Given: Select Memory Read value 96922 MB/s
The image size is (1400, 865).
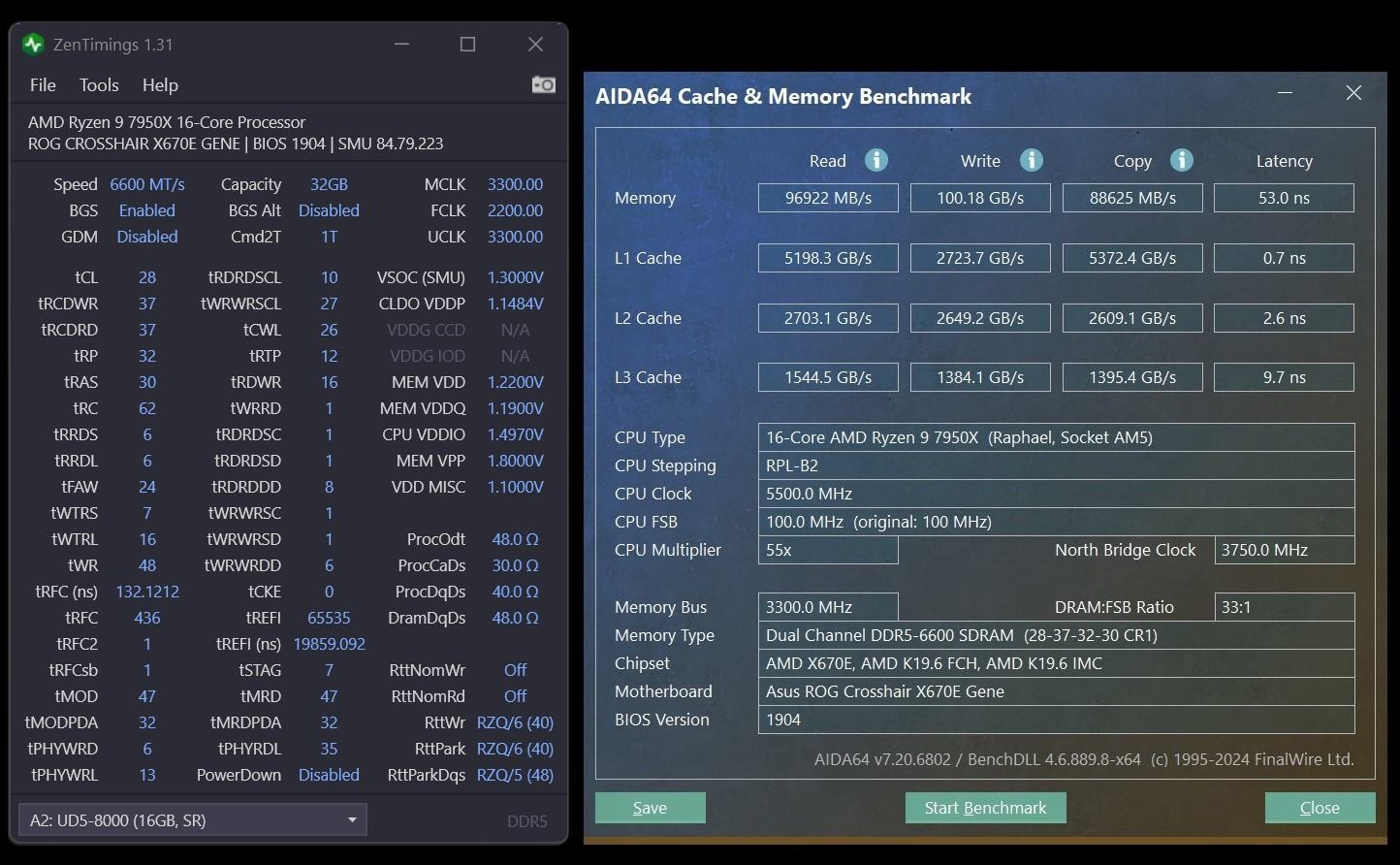Looking at the screenshot, I should [828, 198].
